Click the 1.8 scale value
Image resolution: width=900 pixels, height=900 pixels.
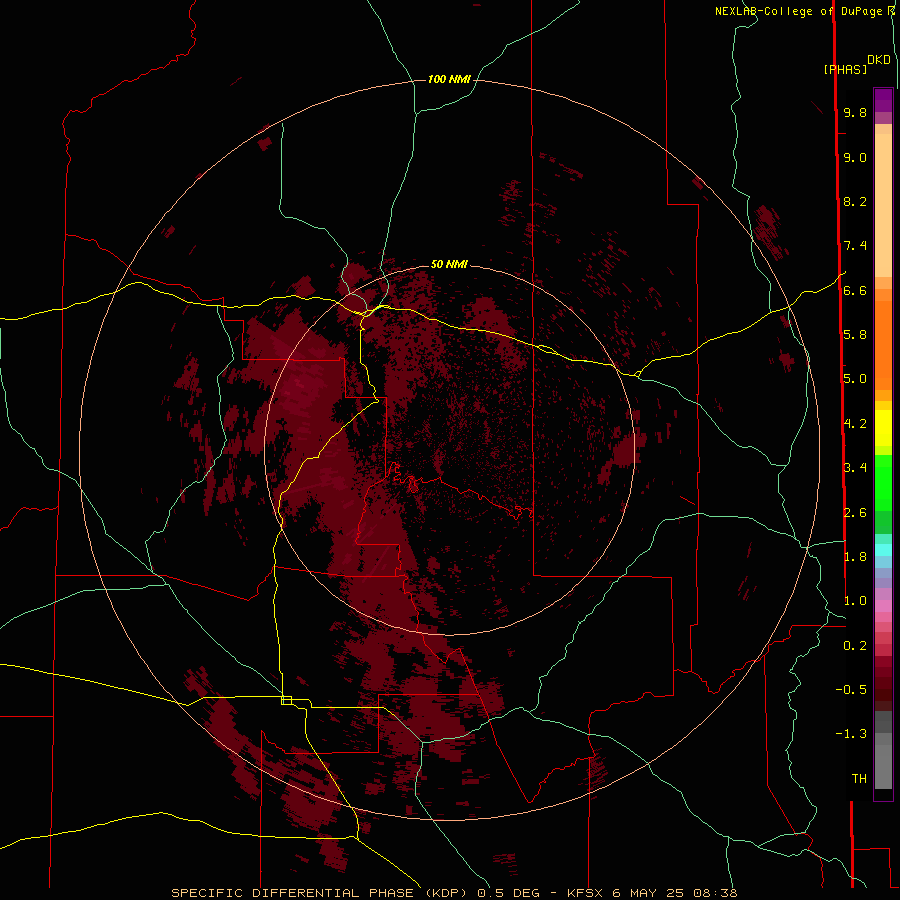(855, 557)
